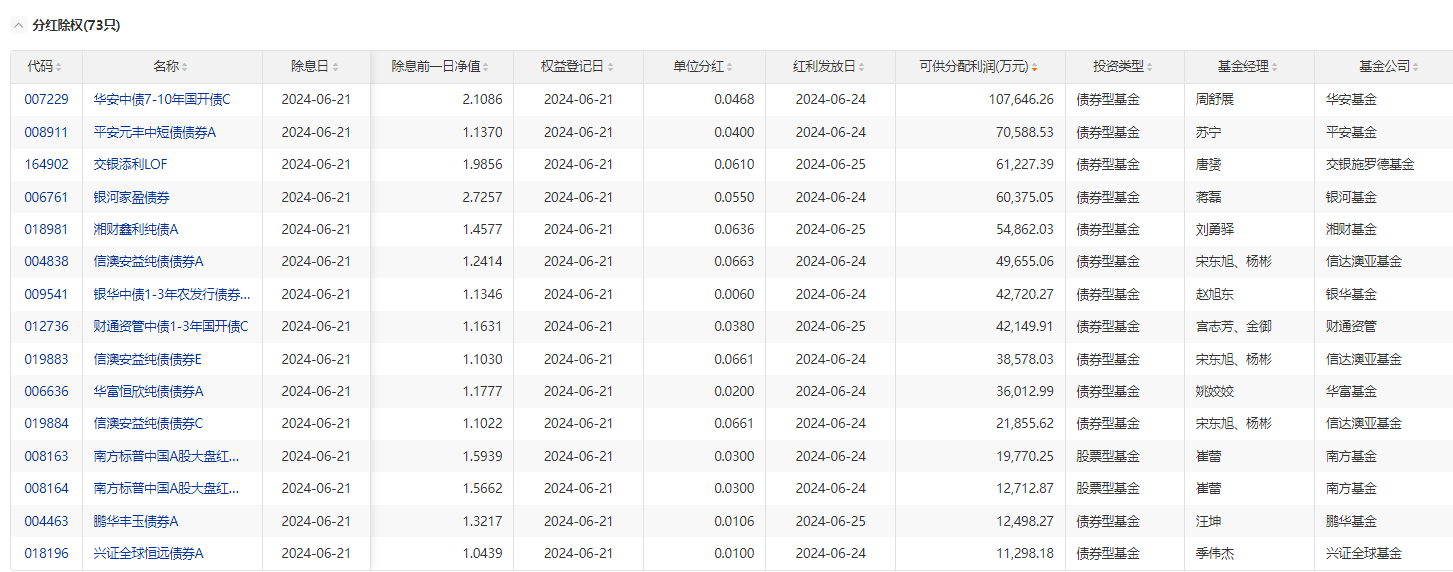Open fund 银河家盈债券
Screen dimensions: 1453x572
[131, 197]
